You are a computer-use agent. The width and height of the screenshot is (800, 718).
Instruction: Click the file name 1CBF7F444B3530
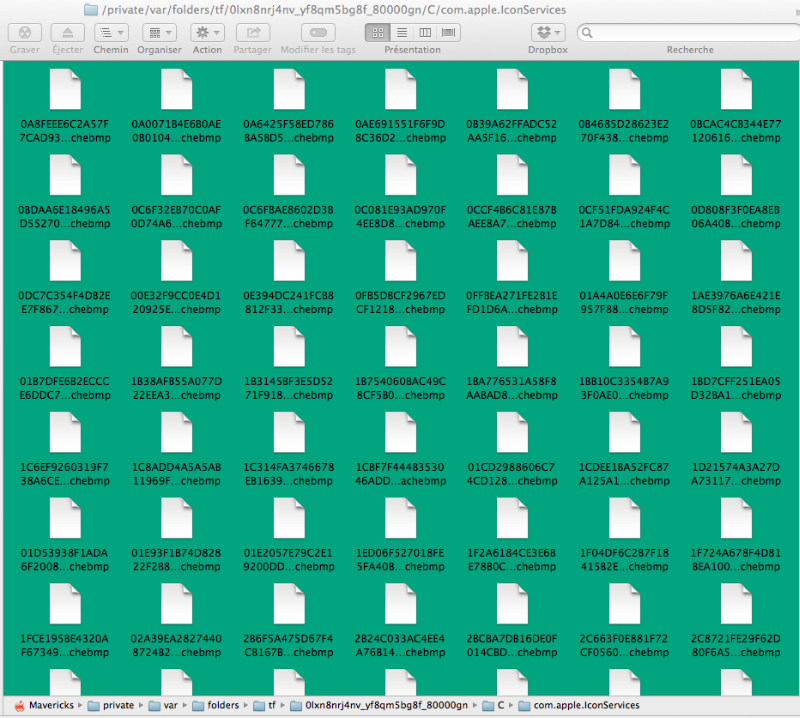(401, 474)
